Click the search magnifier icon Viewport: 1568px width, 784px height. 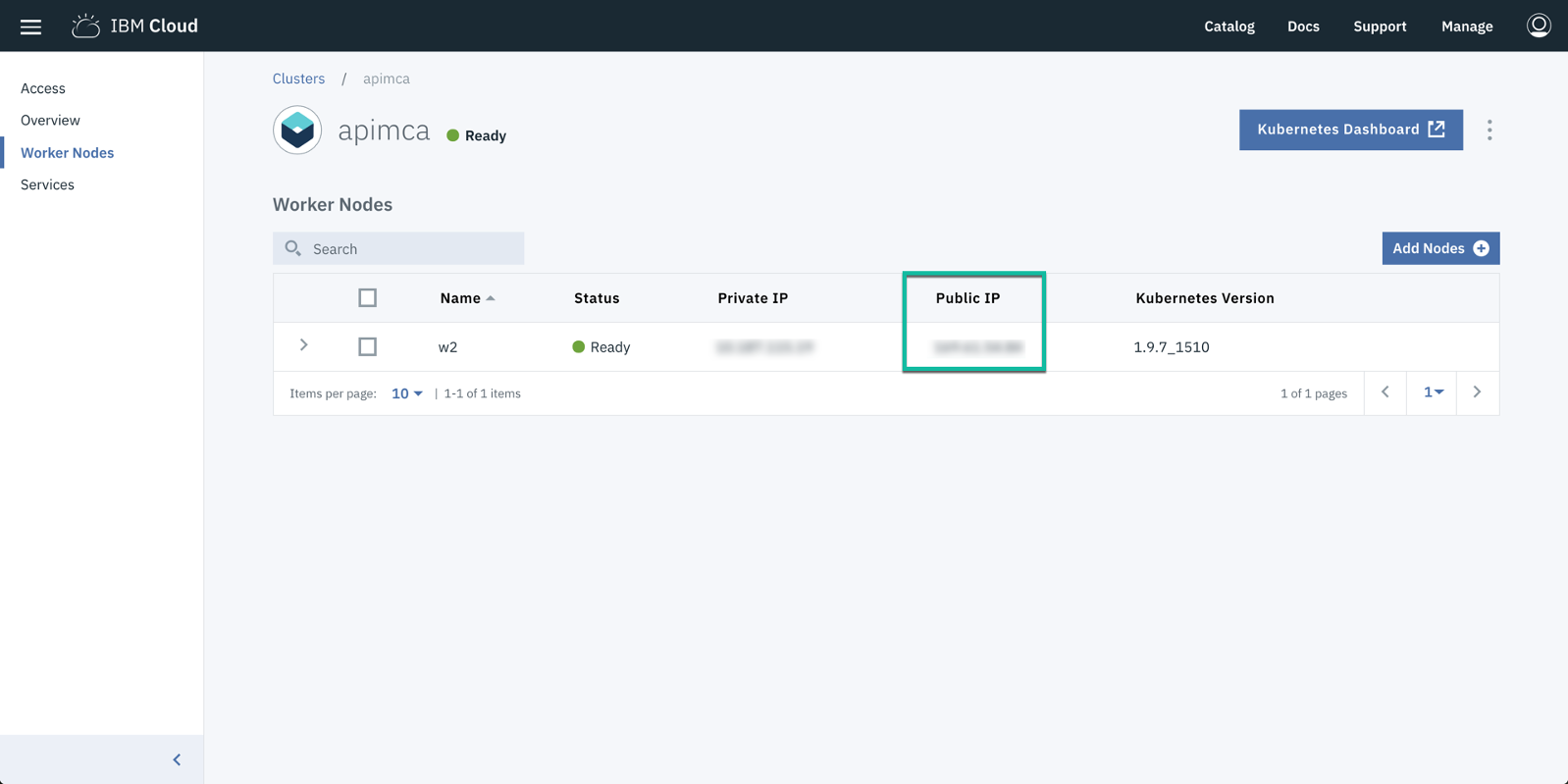point(292,248)
